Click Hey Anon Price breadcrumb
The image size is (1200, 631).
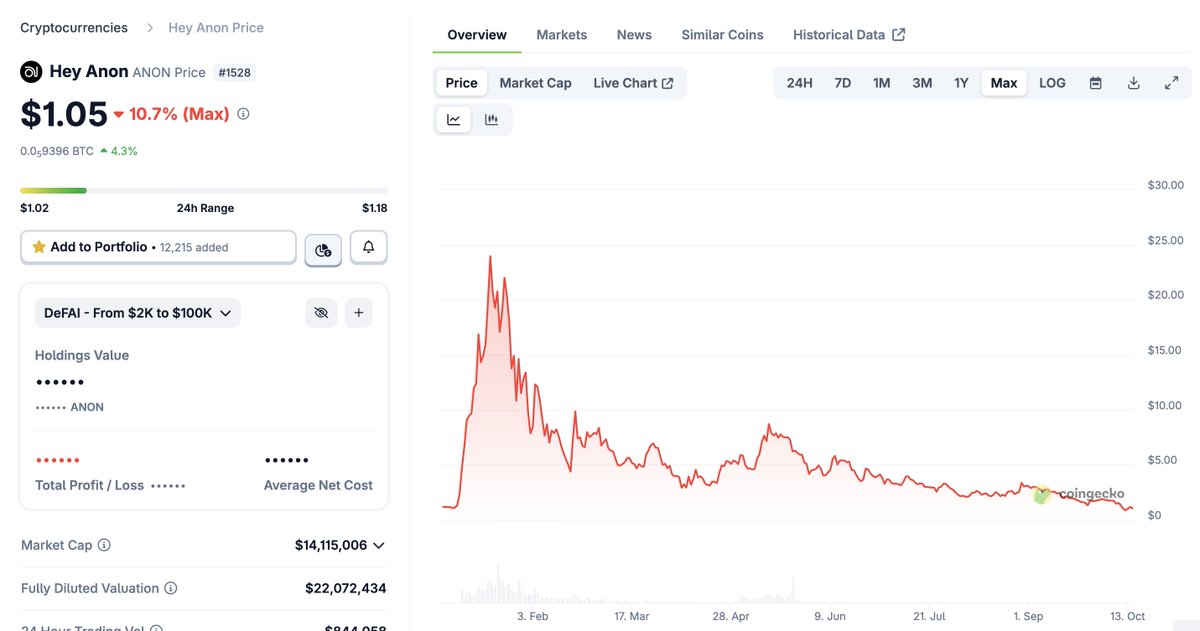[x=216, y=27]
